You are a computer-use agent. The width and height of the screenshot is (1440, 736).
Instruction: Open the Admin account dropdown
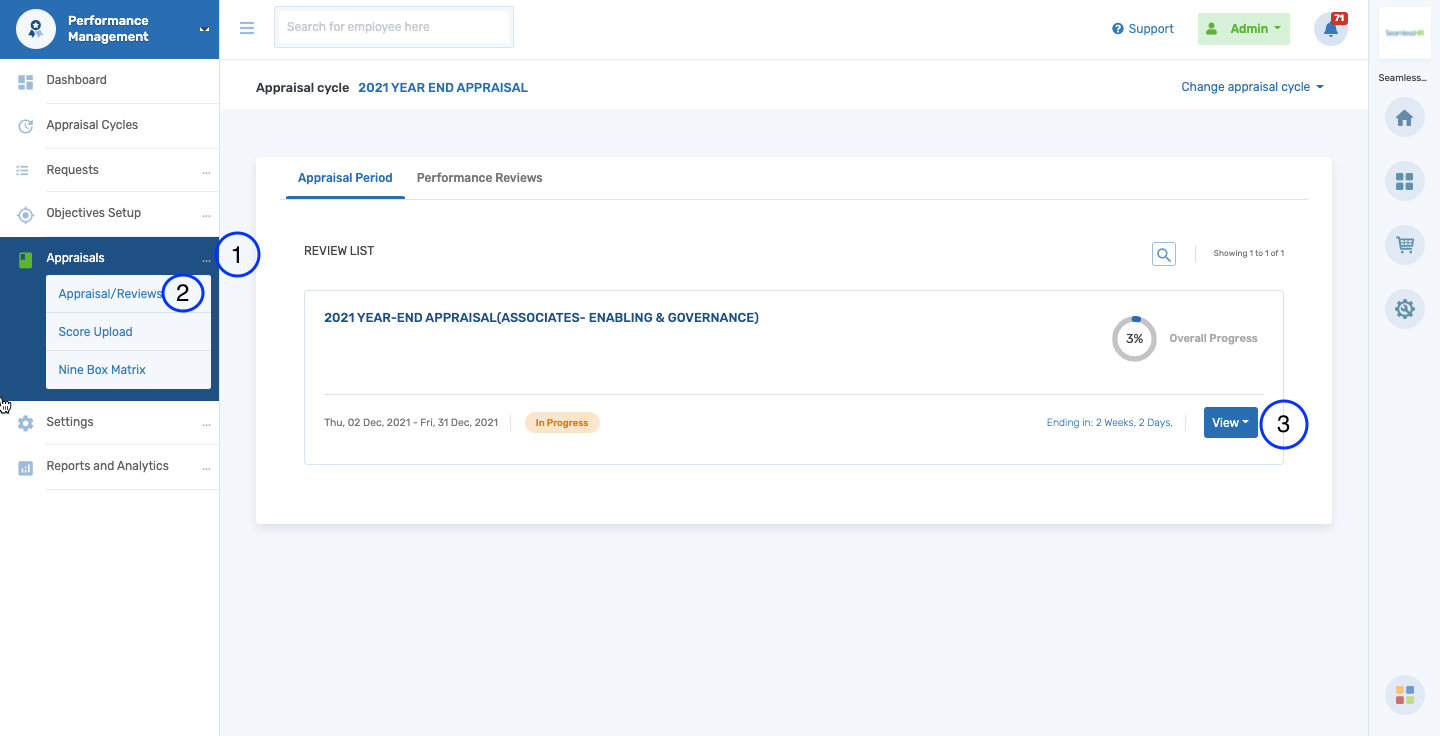click(x=1243, y=28)
